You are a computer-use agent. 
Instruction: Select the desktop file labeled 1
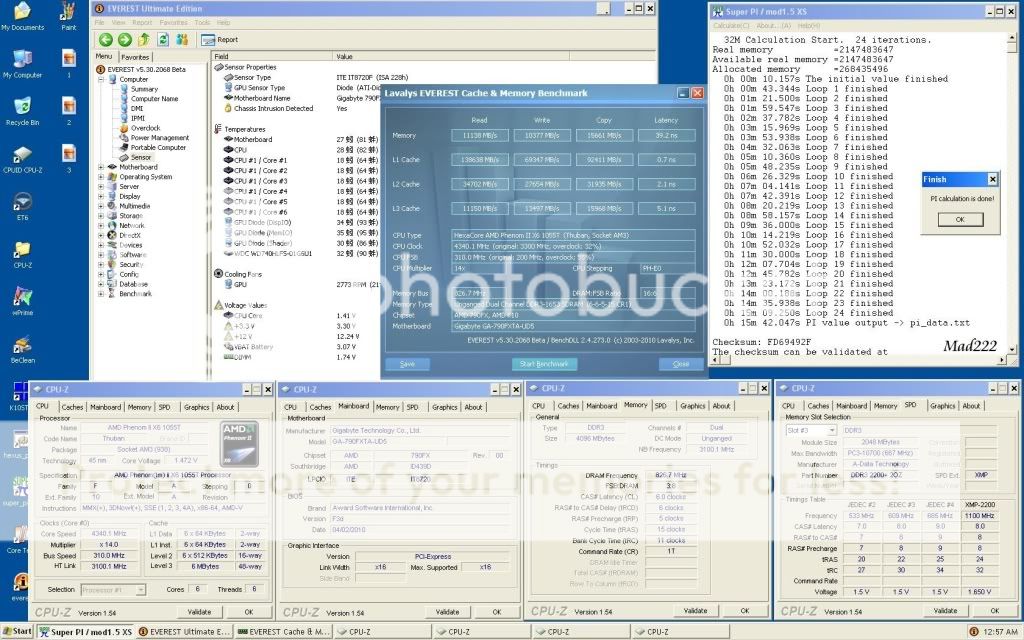[x=69, y=63]
